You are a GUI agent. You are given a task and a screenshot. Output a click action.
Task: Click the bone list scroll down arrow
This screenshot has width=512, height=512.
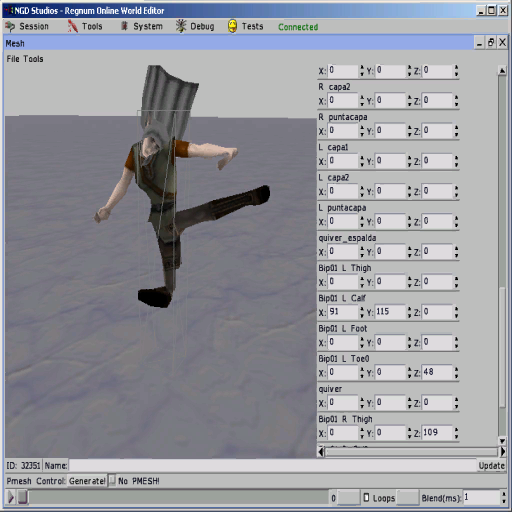pyautogui.click(x=502, y=441)
